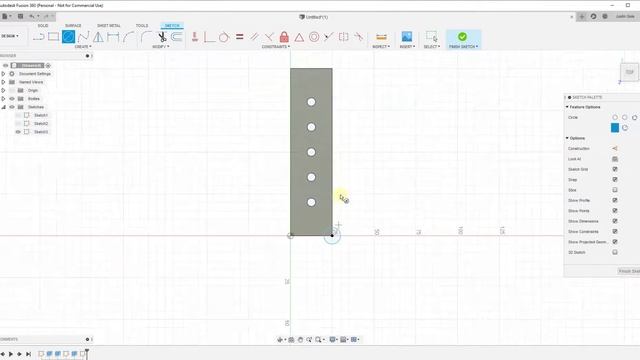Click the timeline end marker
Viewport: 640px width, 360px height.
tap(87, 353)
